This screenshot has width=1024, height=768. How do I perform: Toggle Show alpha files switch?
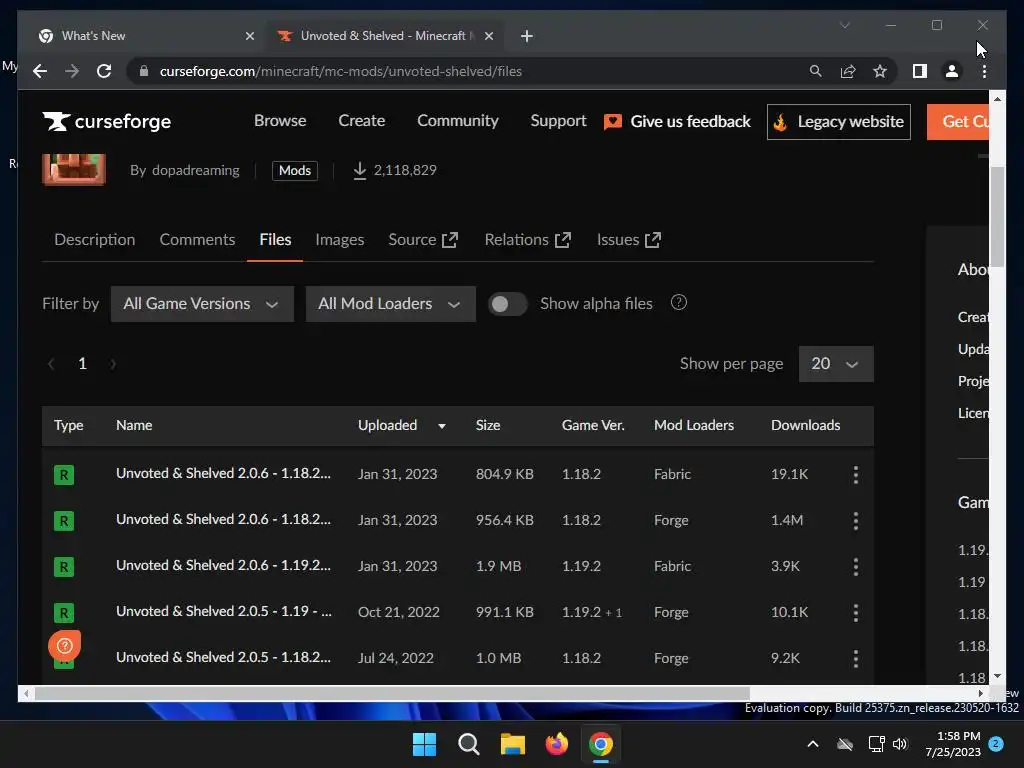coord(507,304)
